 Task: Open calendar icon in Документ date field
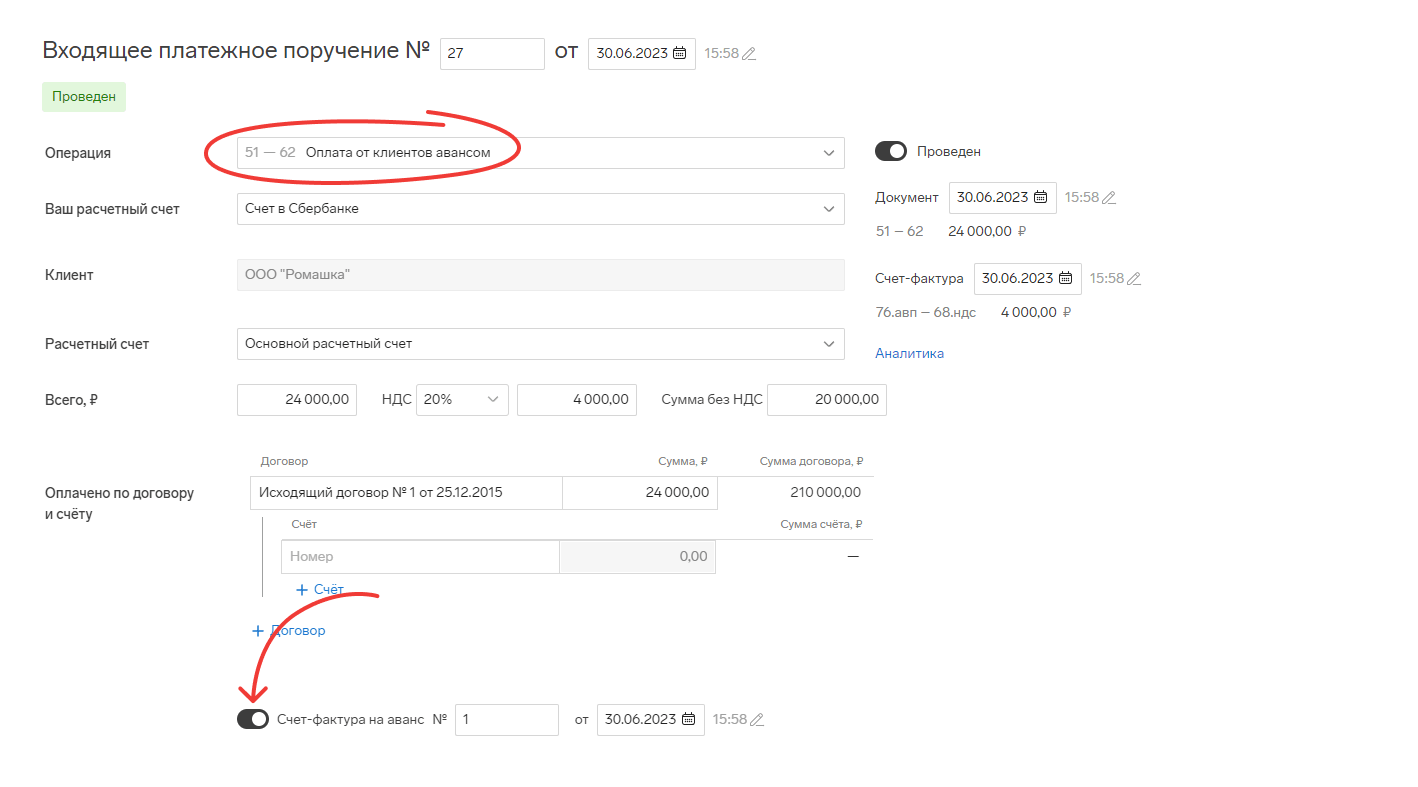(1040, 198)
